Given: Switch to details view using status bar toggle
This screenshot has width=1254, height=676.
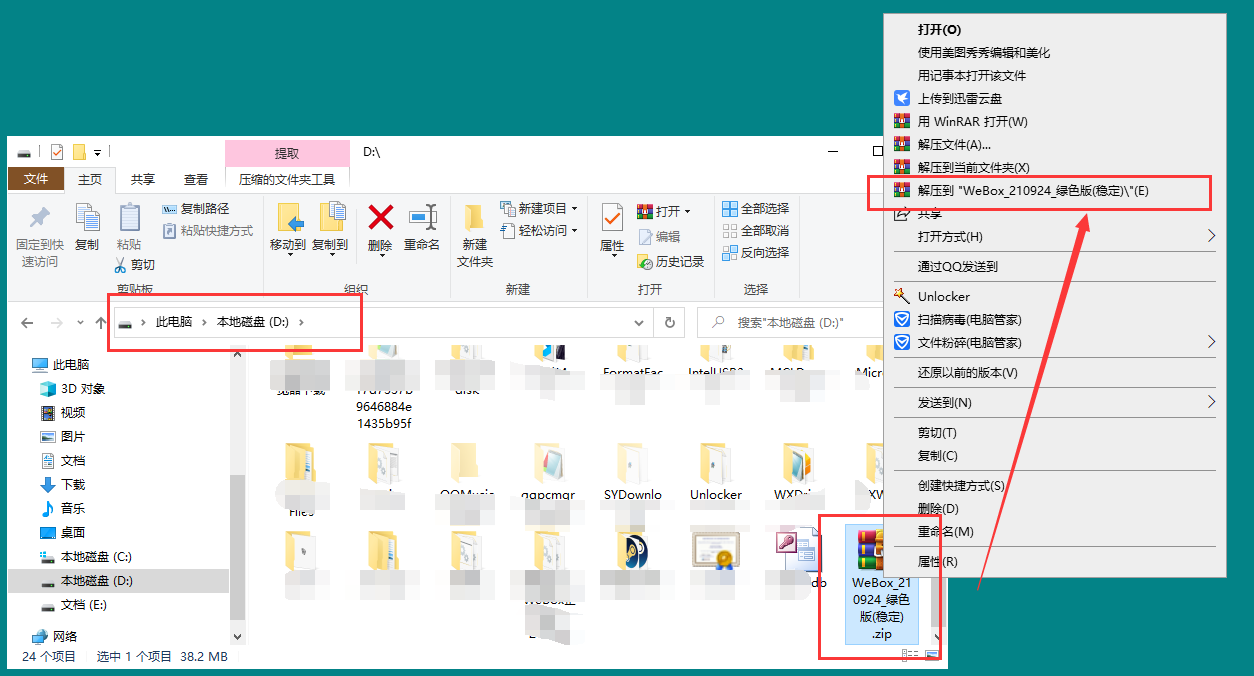Looking at the screenshot, I should [909, 655].
